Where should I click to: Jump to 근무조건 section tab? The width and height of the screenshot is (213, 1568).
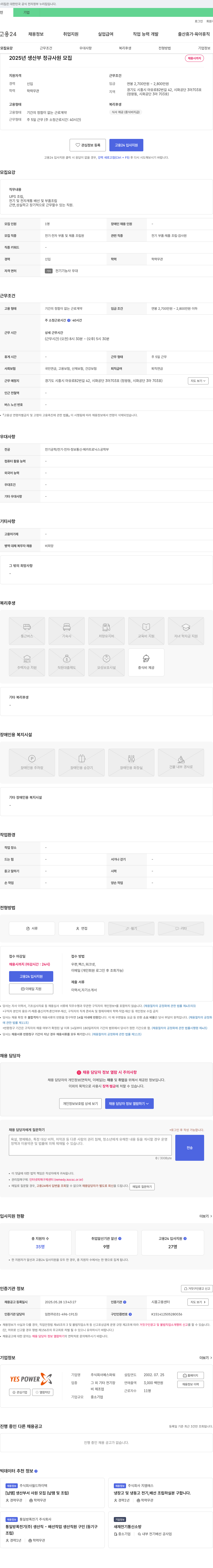[46, 48]
